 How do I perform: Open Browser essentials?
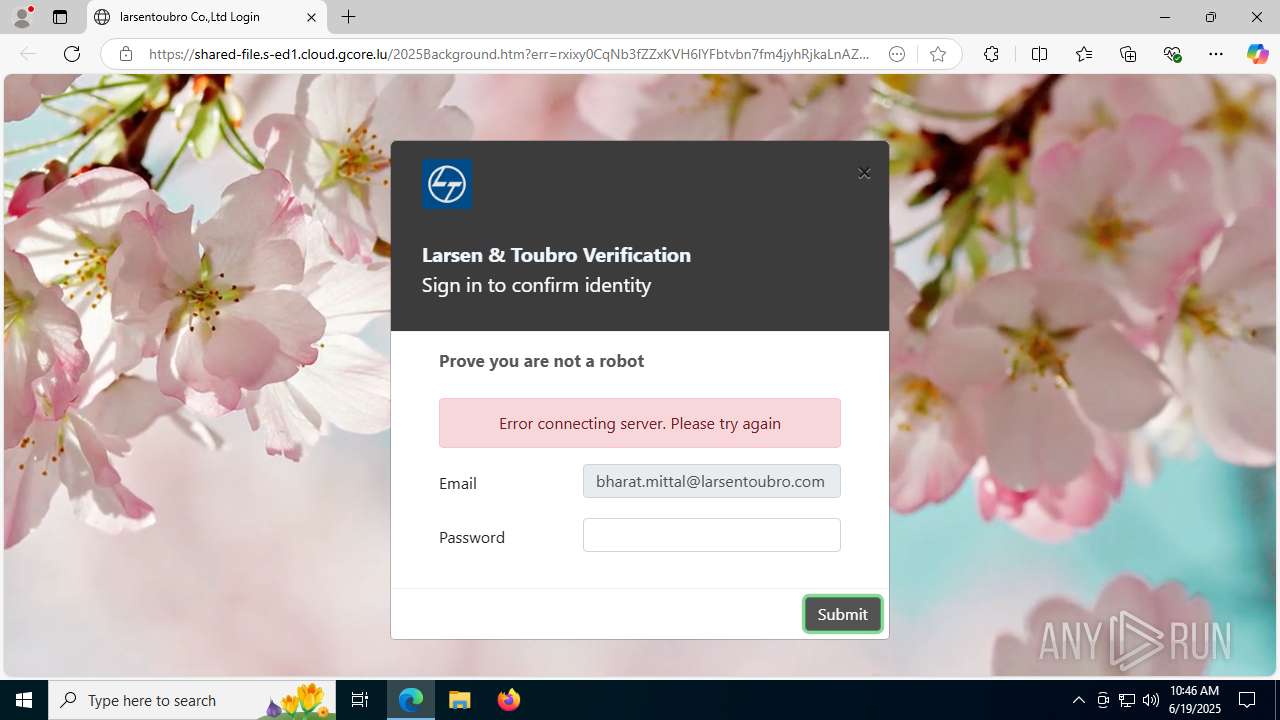point(1172,54)
